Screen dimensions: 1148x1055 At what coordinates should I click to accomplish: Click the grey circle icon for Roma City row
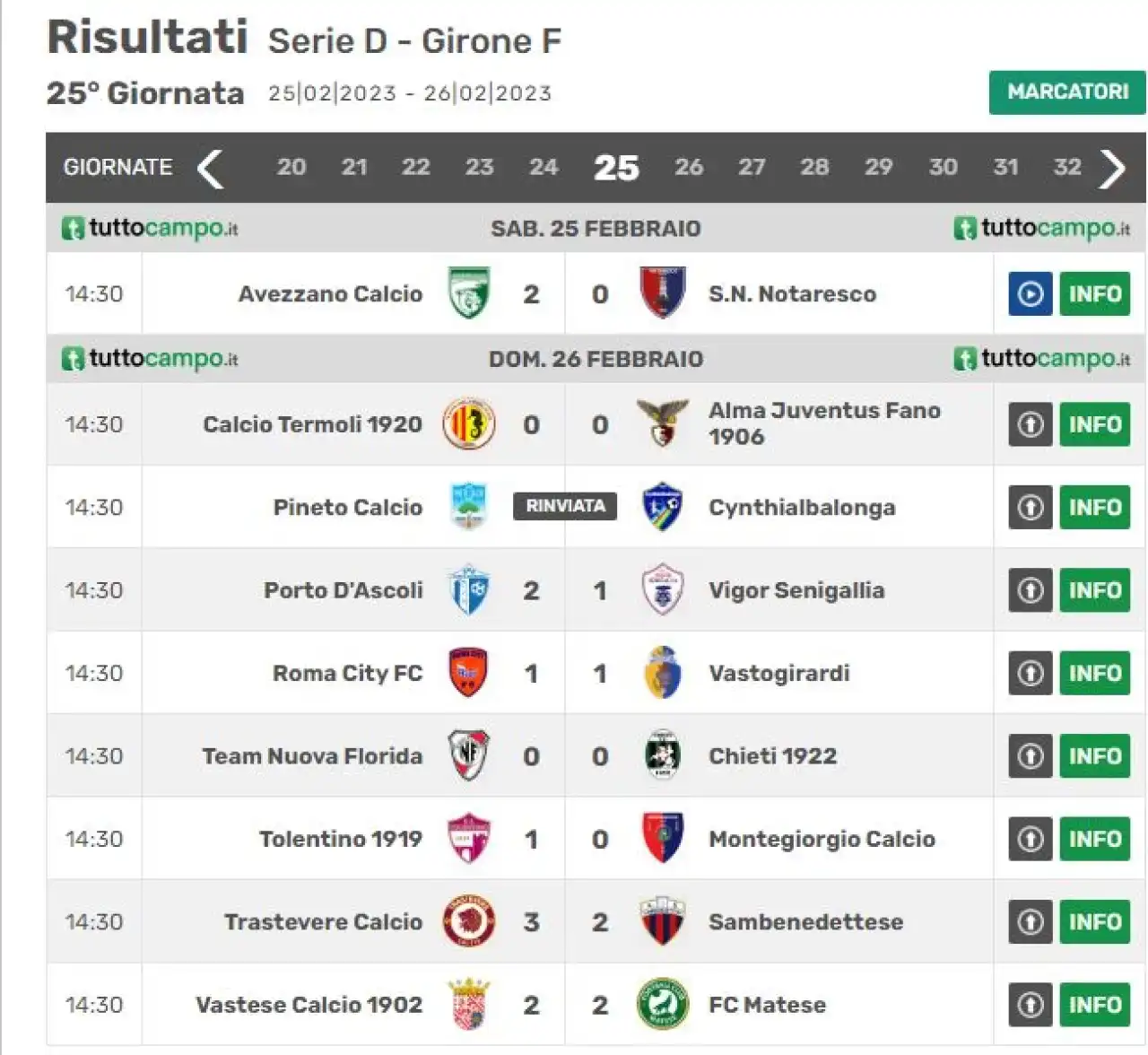point(1030,673)
